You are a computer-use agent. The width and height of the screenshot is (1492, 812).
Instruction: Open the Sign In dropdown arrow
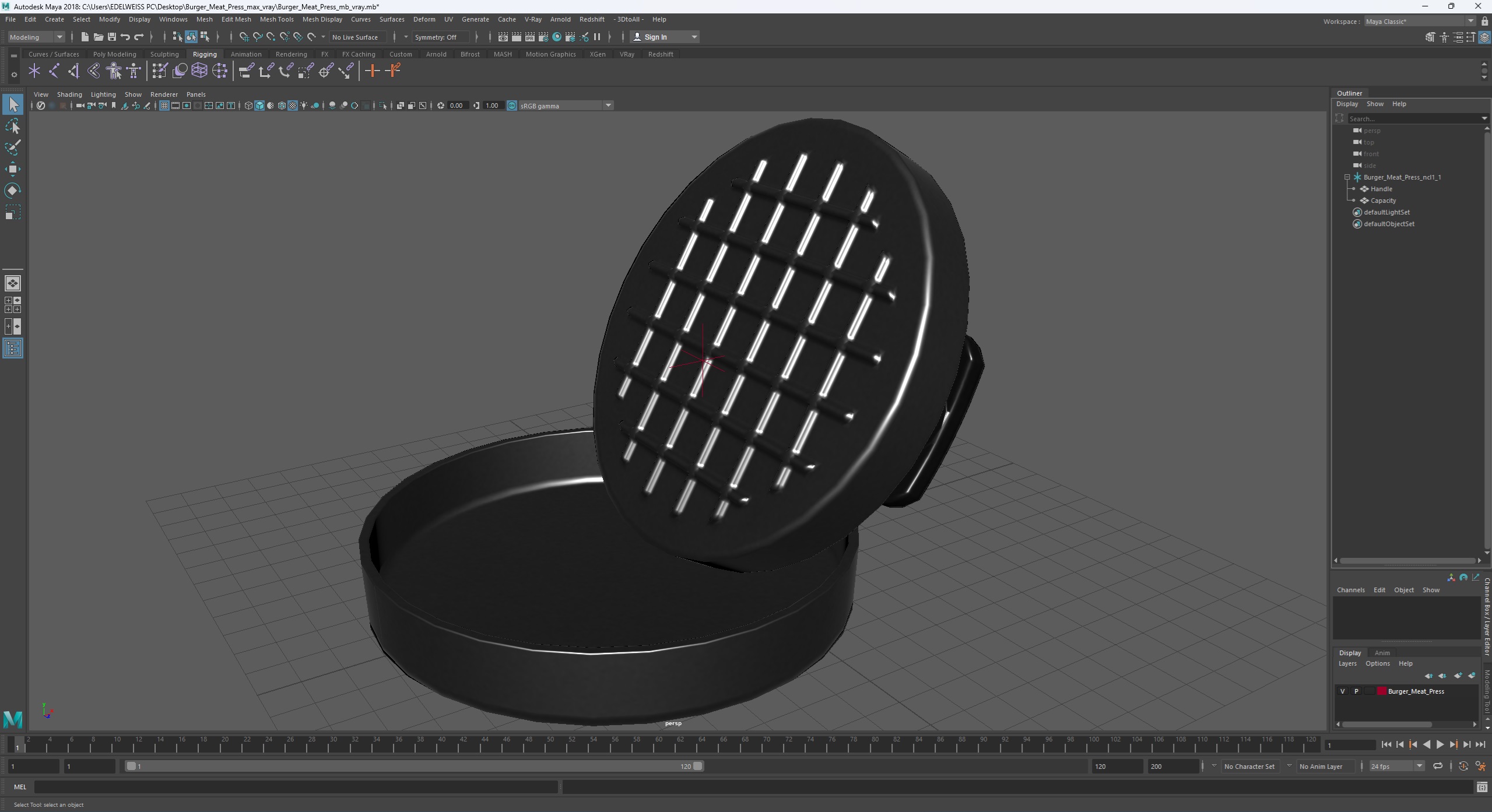point(694,37)
